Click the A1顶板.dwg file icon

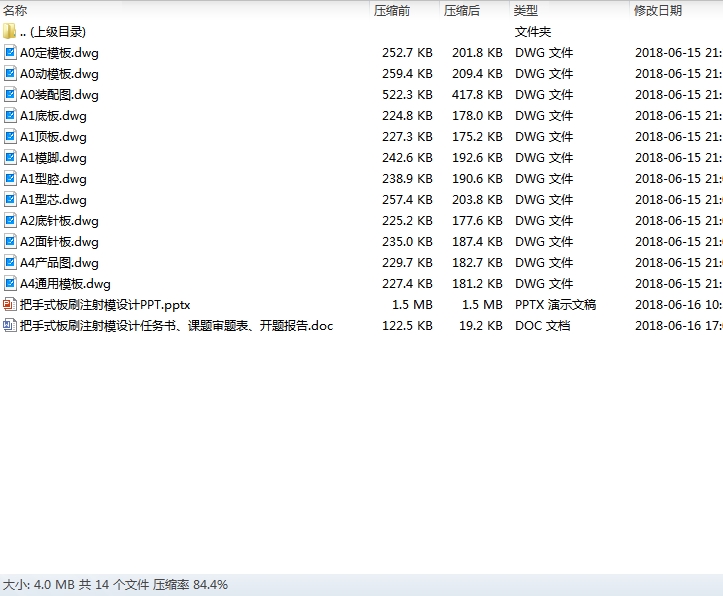click(x=10, y=136)
